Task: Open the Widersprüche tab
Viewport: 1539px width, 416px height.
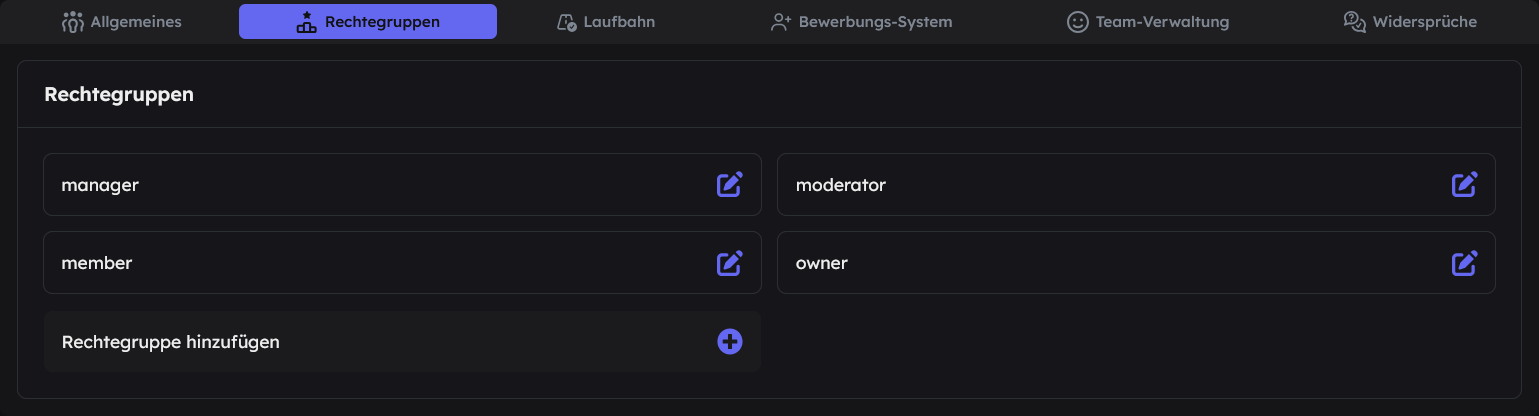Action: tap(1410, 21)
